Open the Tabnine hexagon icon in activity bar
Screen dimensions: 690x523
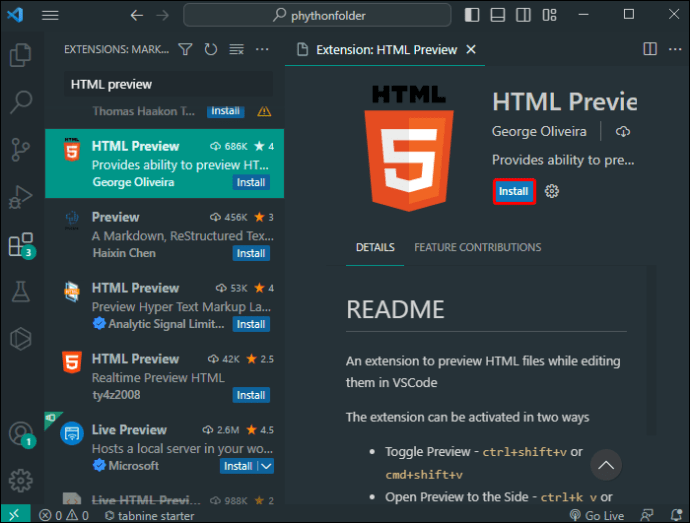tap(20, 339)
